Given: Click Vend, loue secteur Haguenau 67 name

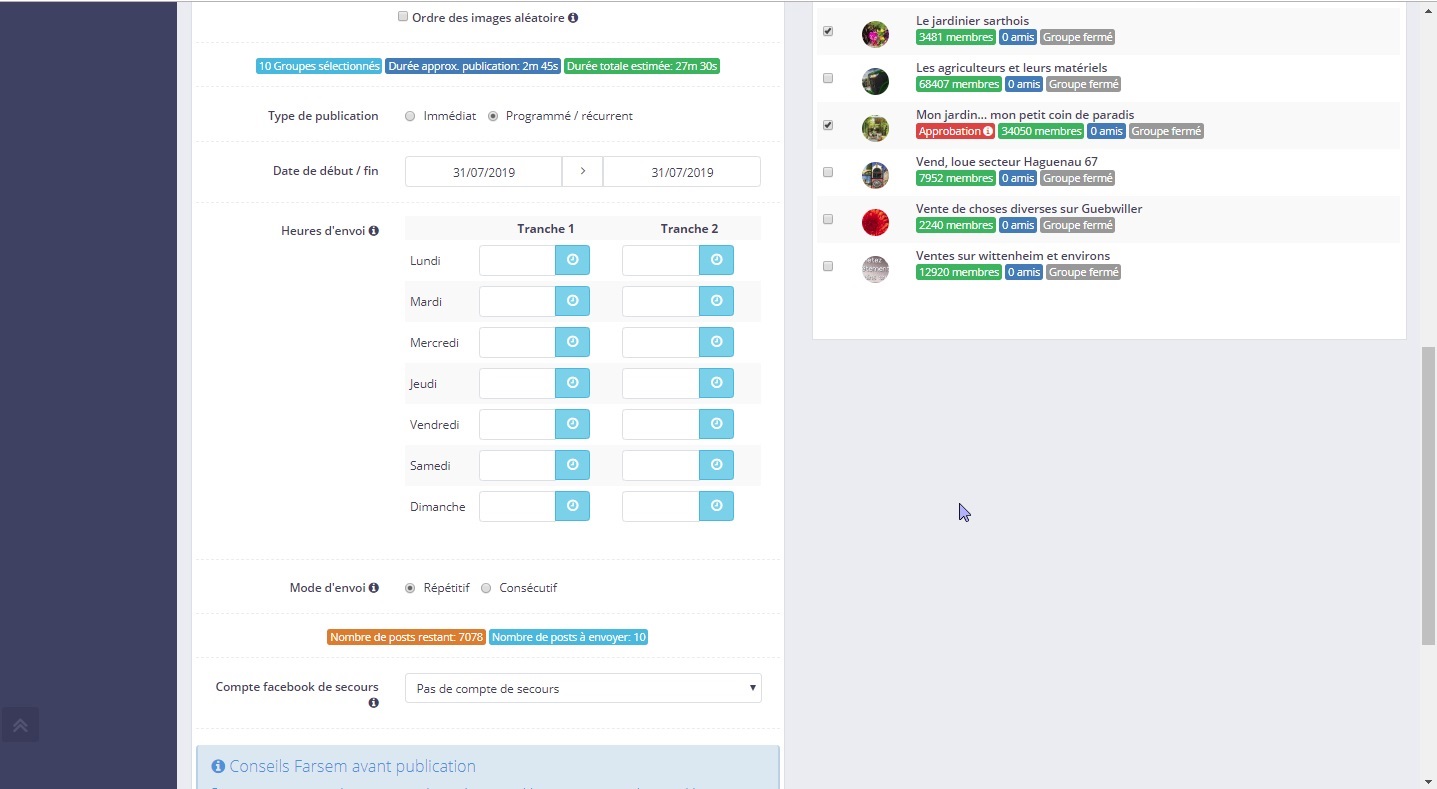Looking at the screenshot, I should coord(1006,161).
